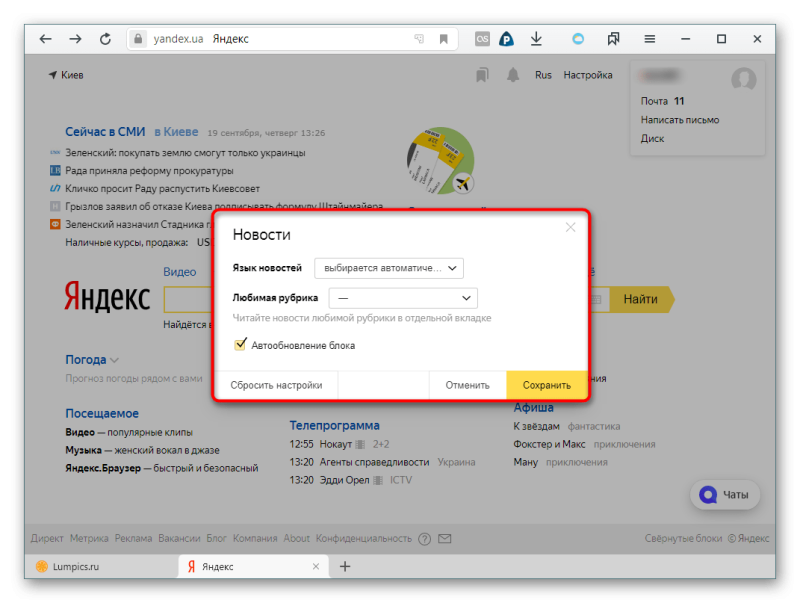Screen dimensions: 800x603
Task: Close the Яндекс tab
Action: point(316,566)
